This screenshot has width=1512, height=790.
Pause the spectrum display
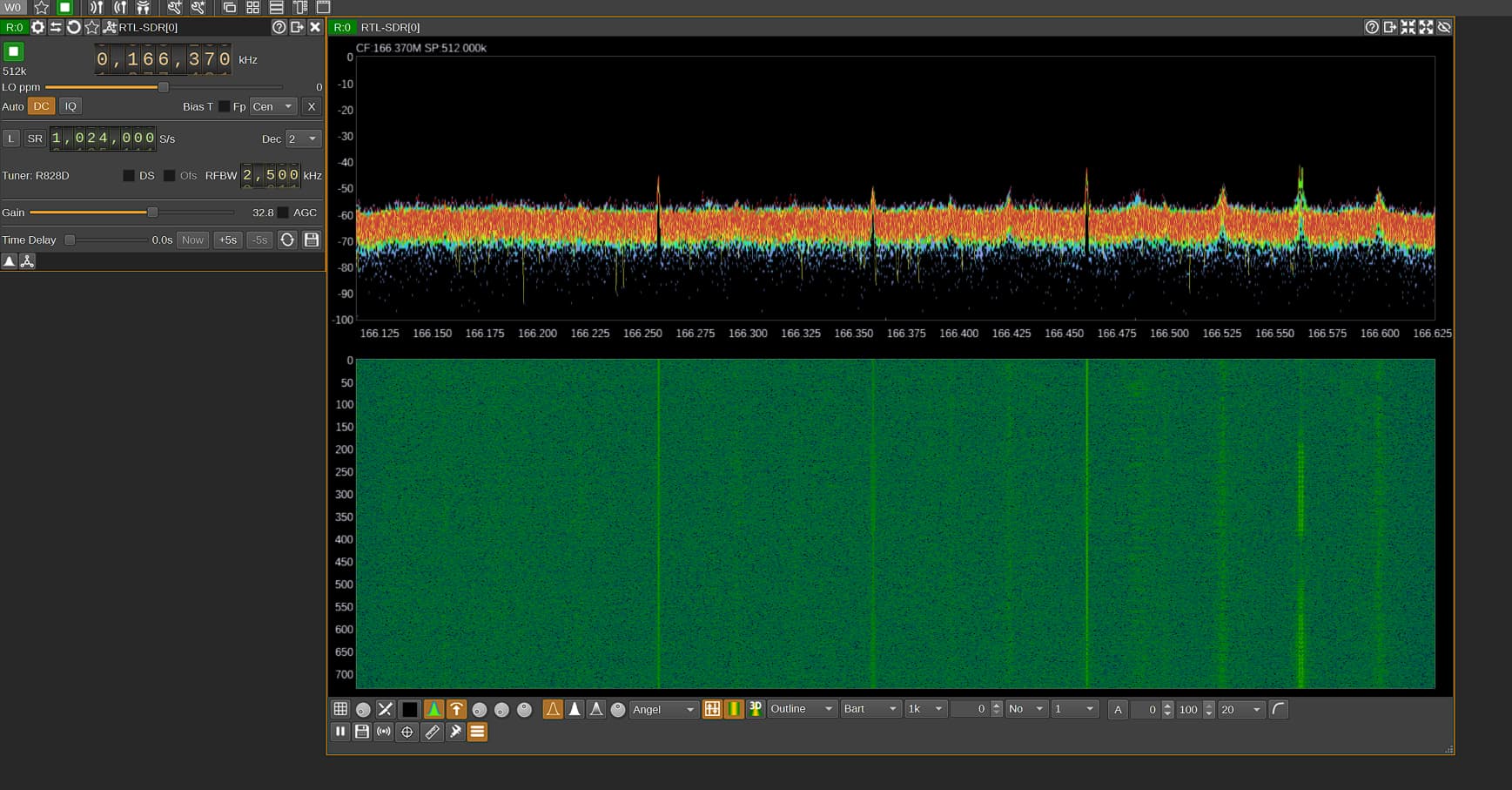(340, 732)
